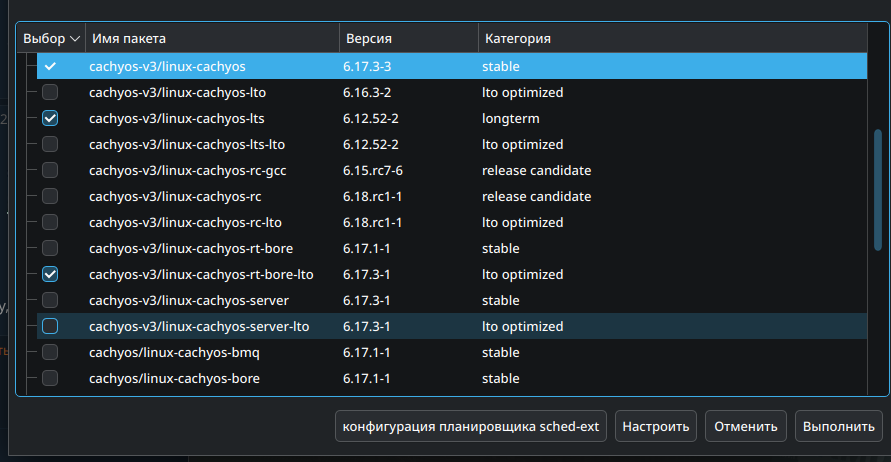Check the linux-cachyos-rc-lto 6.18.rc1-1 box

pyautogui.click(x=50, y=222)
